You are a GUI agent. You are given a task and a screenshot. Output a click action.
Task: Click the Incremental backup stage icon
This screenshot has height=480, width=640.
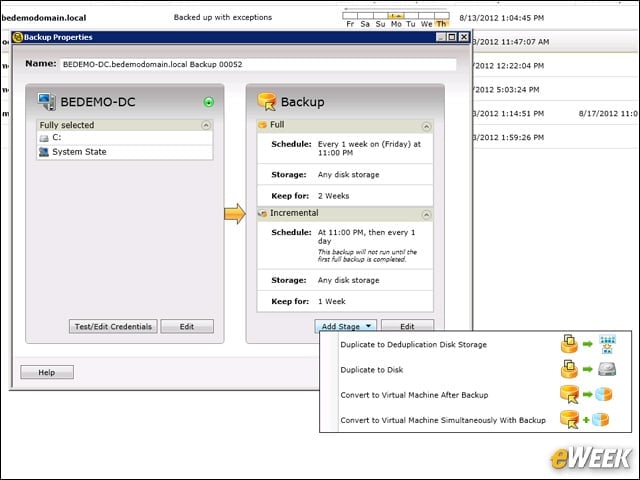pos(263,213)
